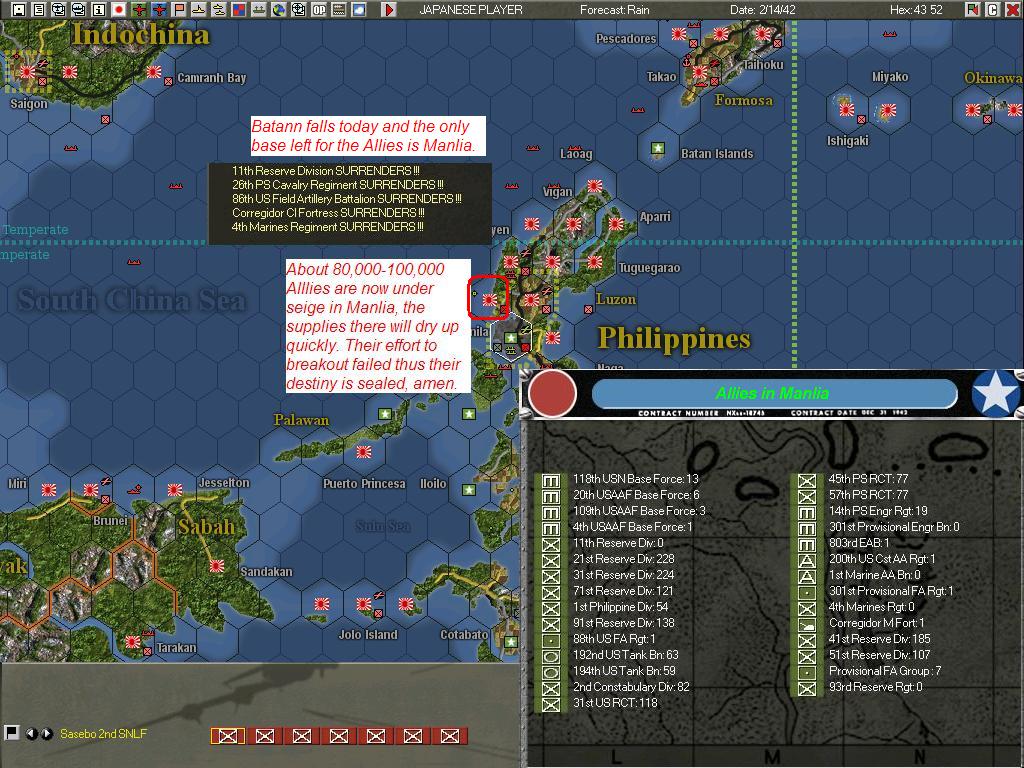The image size is (1024, 768).
Task: Click the 'JAPANESE PLAYER' label in top bar
Action: click(x=470, y=10)
